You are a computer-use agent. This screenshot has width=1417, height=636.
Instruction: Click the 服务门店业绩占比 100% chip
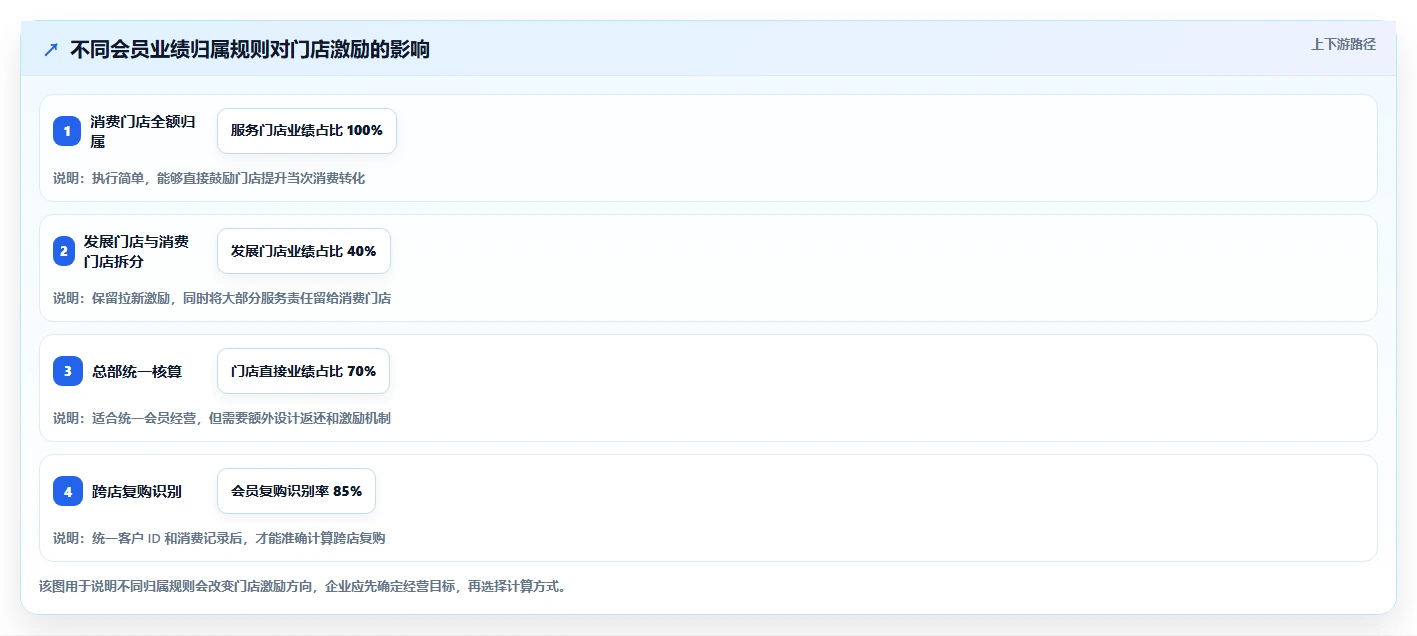point(307,131)
